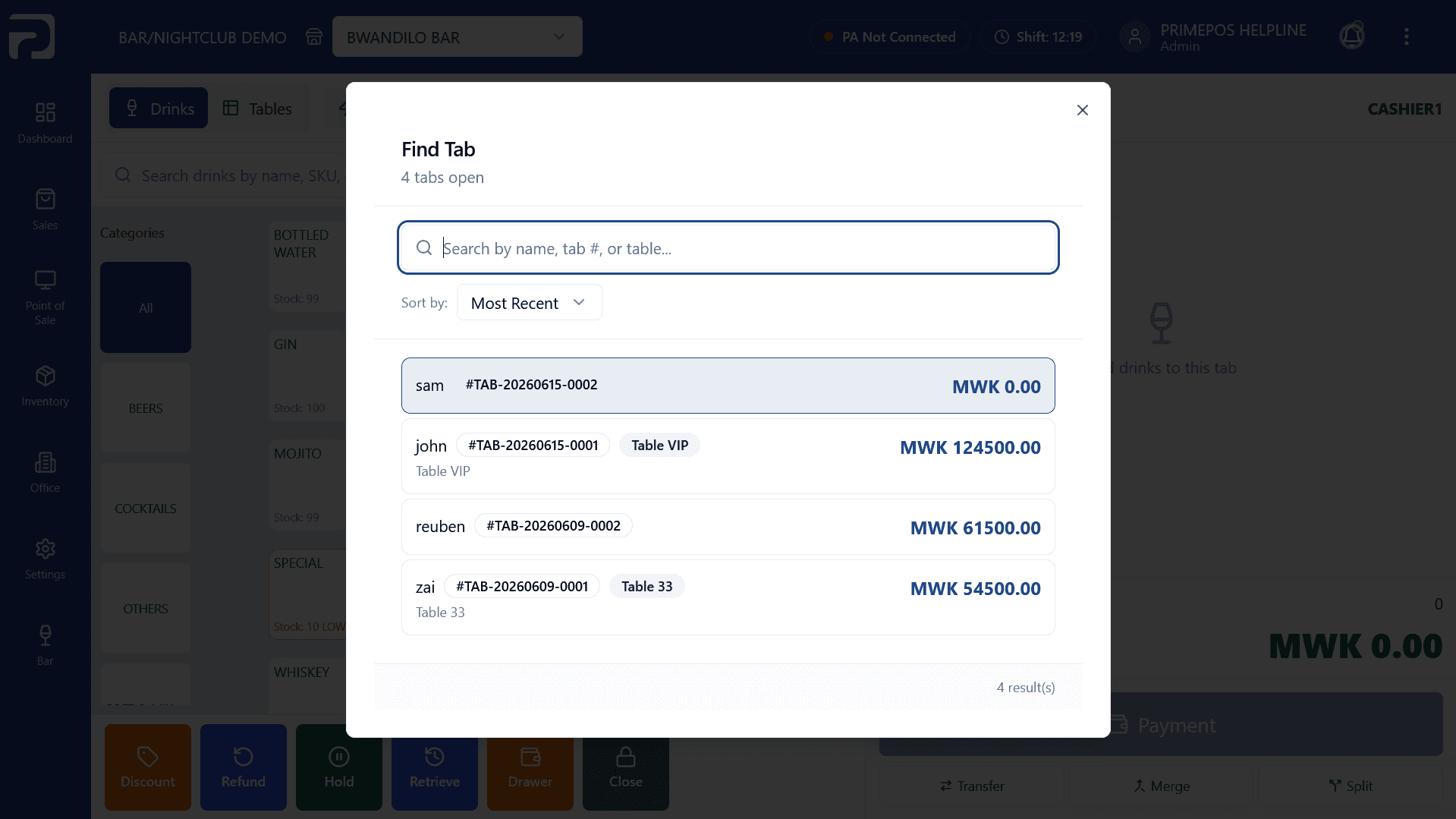
Task: Click tab number #TAB-20260609-0001
Action: point(522,587)
